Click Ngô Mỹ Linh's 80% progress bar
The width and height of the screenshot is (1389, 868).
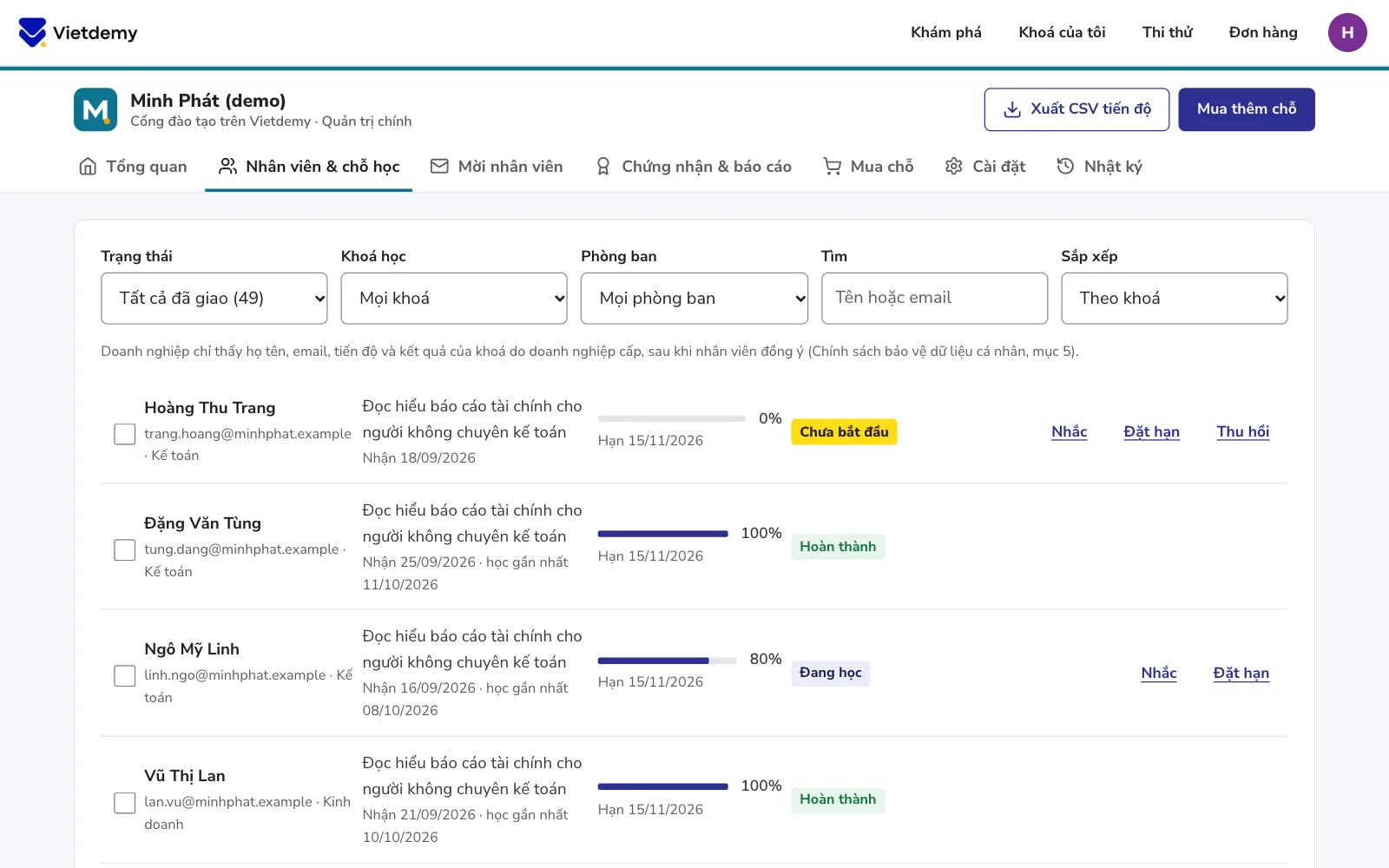pyautogui.click(x=668, y=661)
